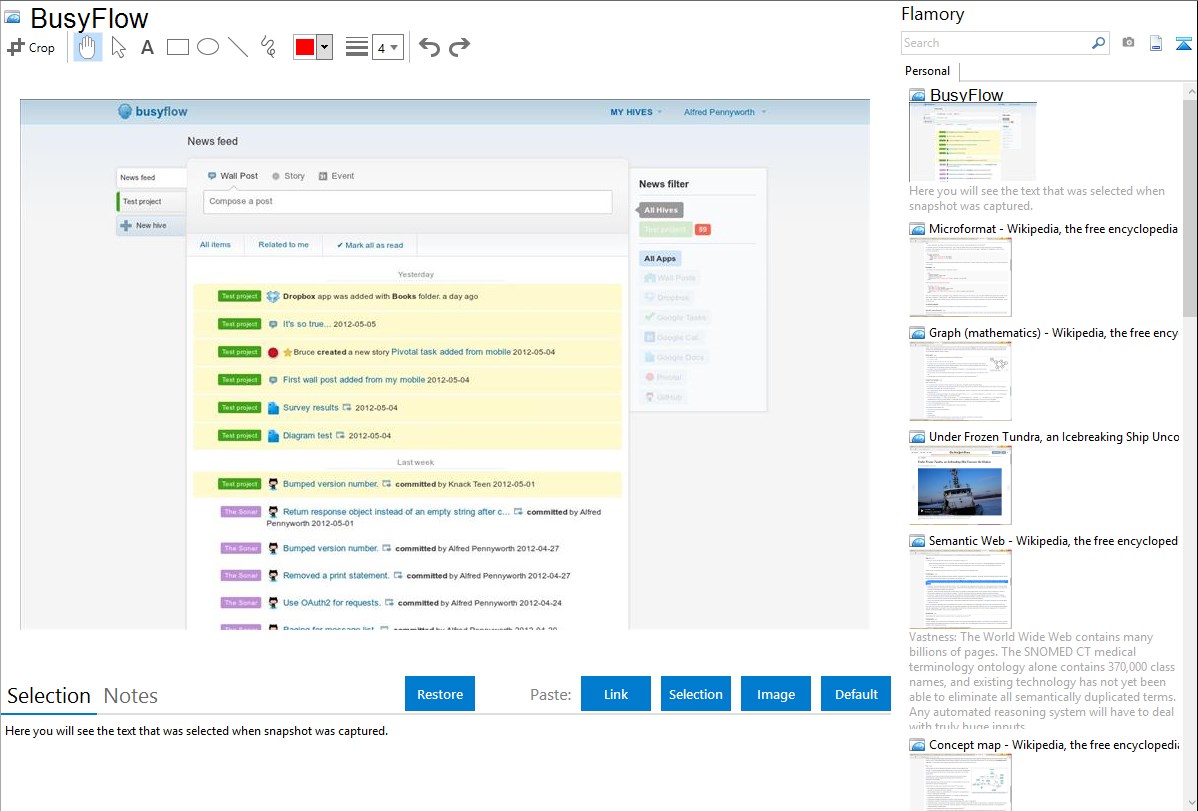The image size is (1198, 811).
Task: Click the icon beside Concept map entry
Action: click(917, 745)
